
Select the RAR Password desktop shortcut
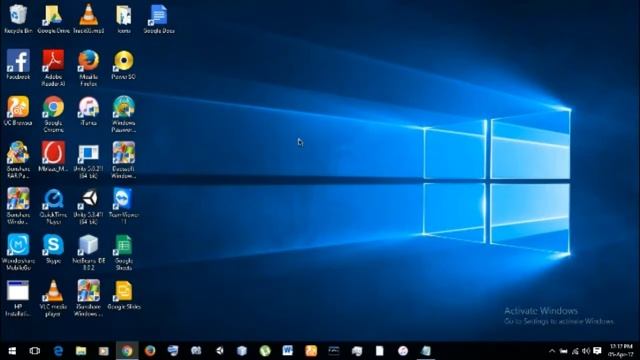pyautogui.click(x=18, y=160)
